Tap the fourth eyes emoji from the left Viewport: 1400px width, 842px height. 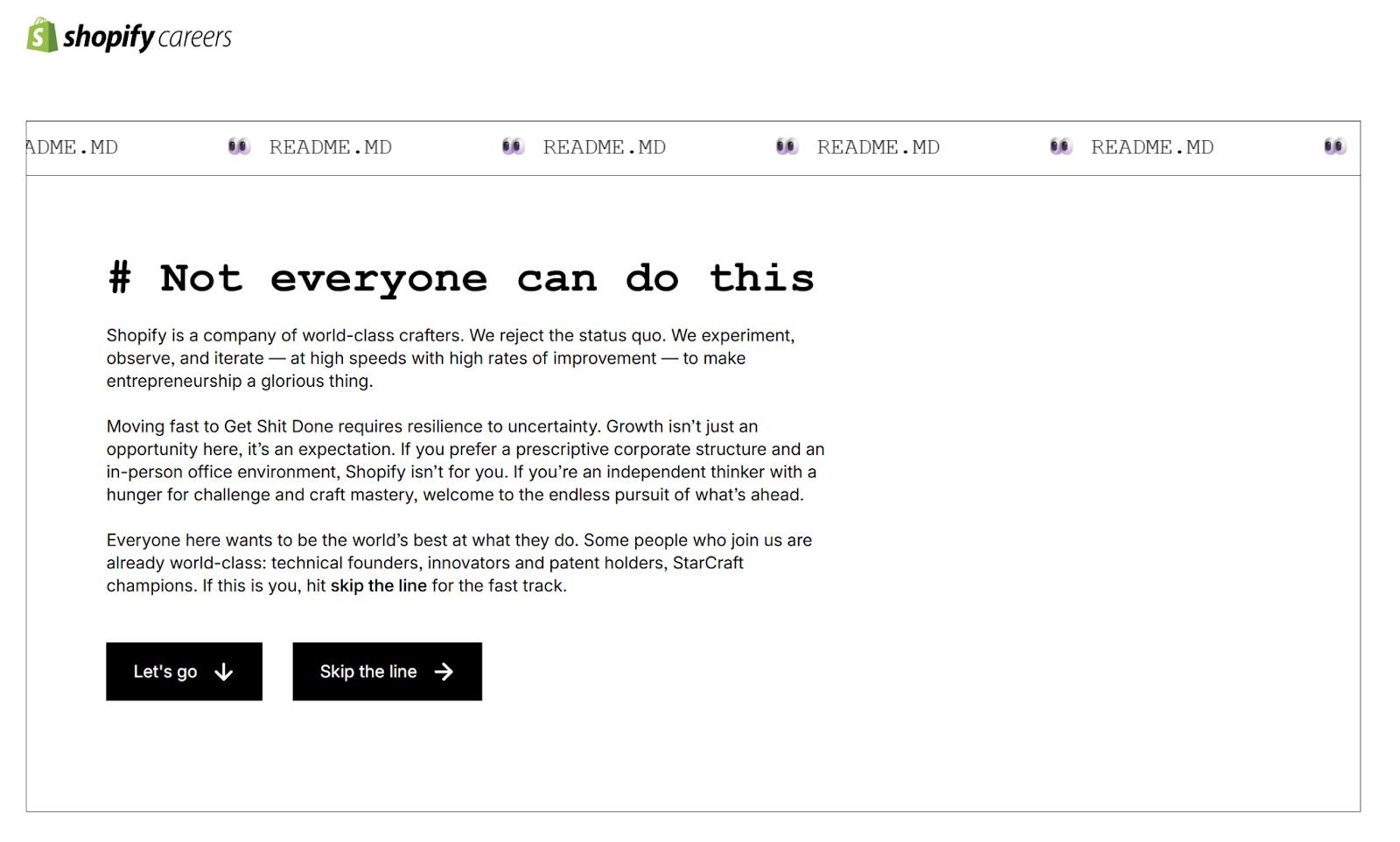pos(1060,146)
